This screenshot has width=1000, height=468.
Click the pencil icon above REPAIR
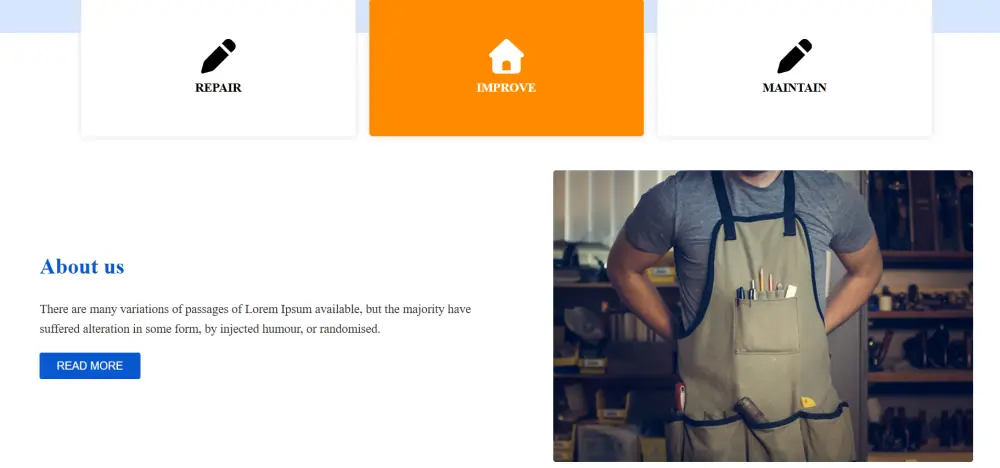[x=218, y=56]
